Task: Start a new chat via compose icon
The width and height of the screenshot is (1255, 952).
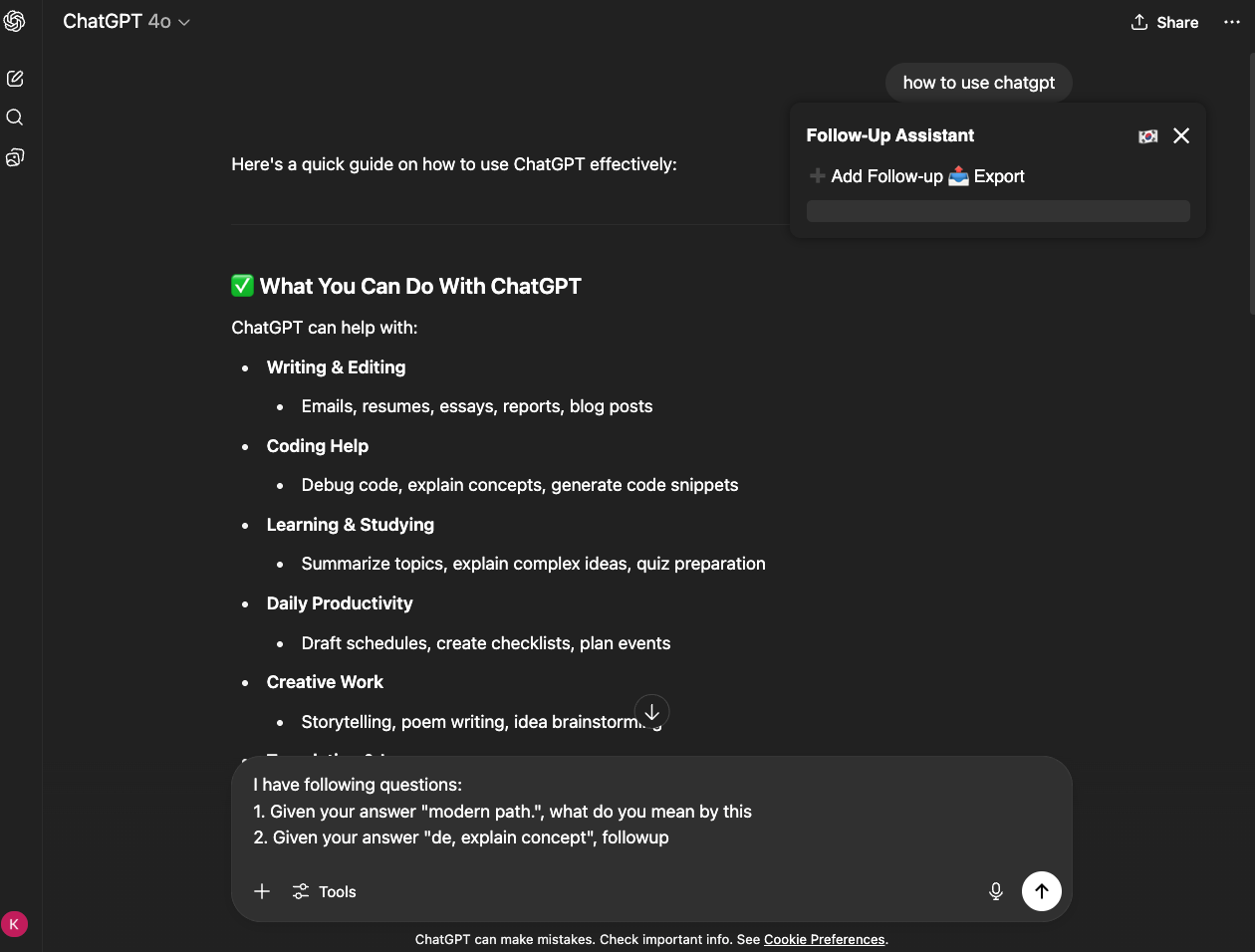Action: [15, 79]
